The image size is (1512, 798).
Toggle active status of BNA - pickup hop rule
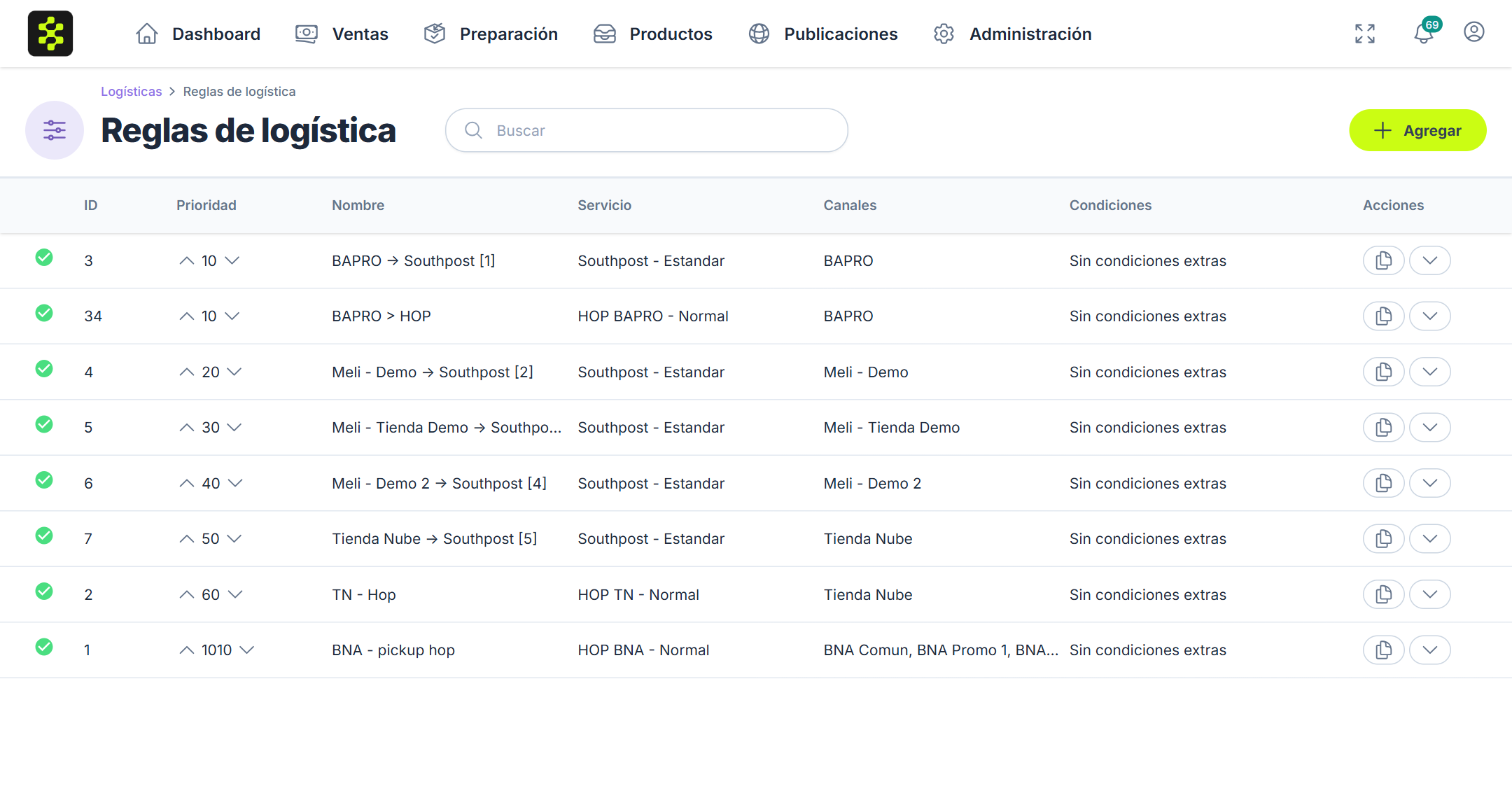44,646
